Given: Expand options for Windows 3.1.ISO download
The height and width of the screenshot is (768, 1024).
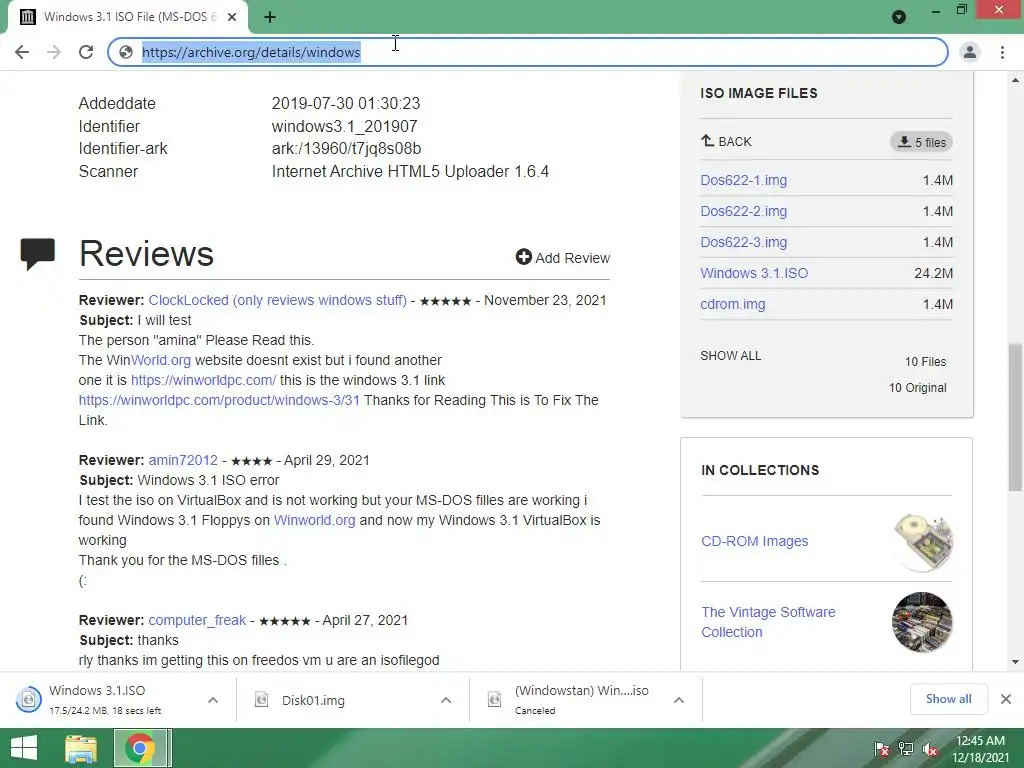Looking at the screenshot, I should (213, 700).
